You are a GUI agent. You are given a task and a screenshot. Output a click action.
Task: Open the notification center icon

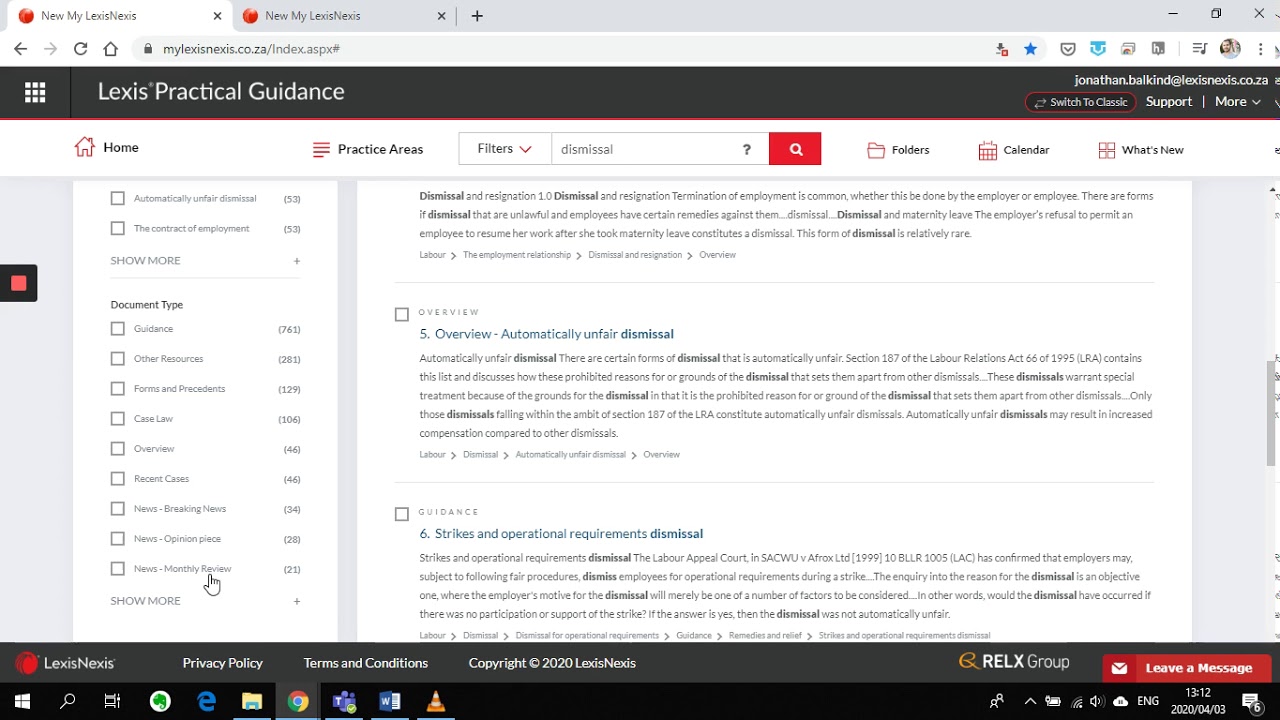coord(1251,702)
